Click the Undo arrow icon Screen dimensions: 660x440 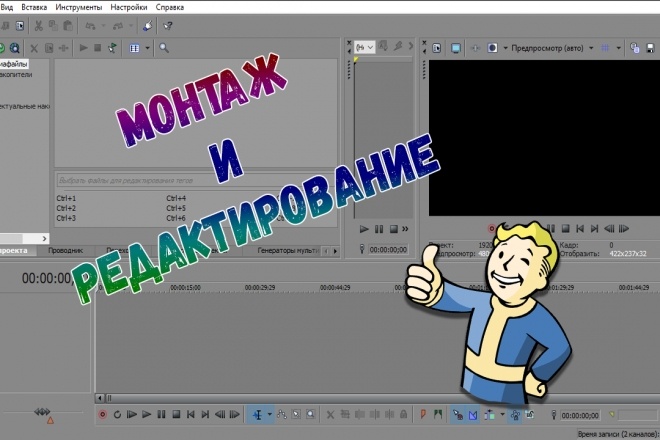point(90,26)
